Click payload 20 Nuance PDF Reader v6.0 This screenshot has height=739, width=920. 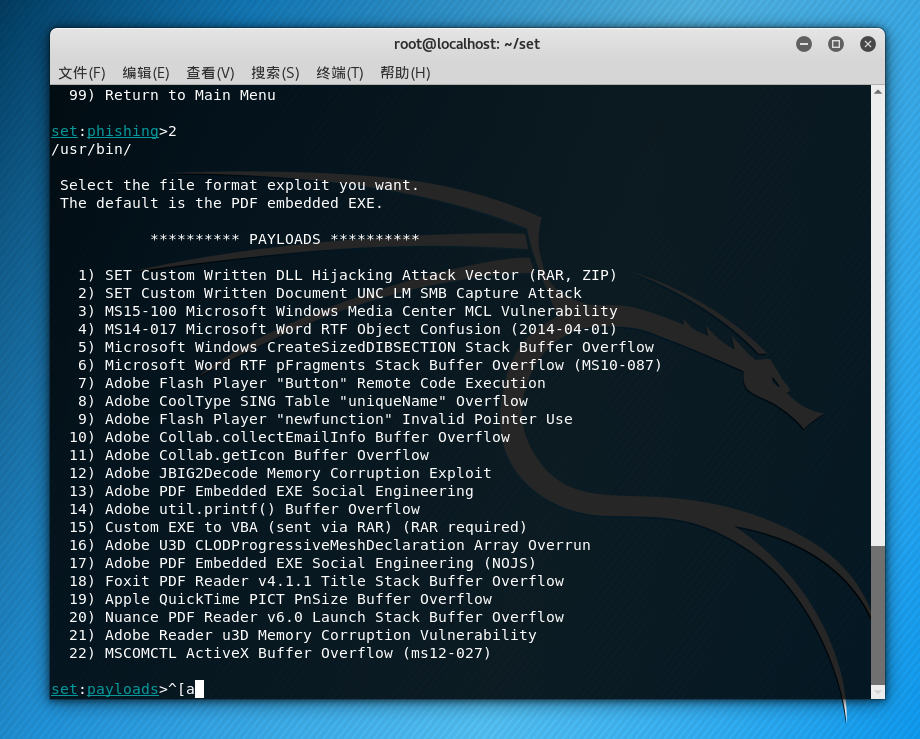[x=316, y=617]
